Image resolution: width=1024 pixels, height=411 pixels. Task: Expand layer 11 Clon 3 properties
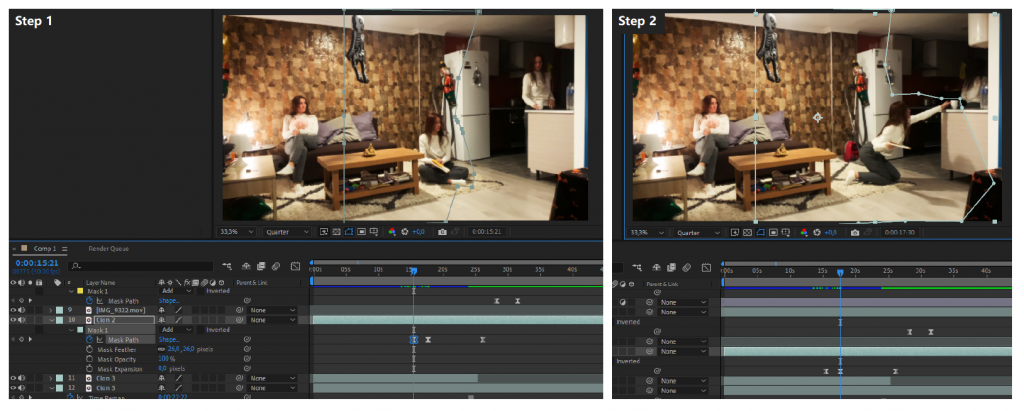click(x=51, y=378)
